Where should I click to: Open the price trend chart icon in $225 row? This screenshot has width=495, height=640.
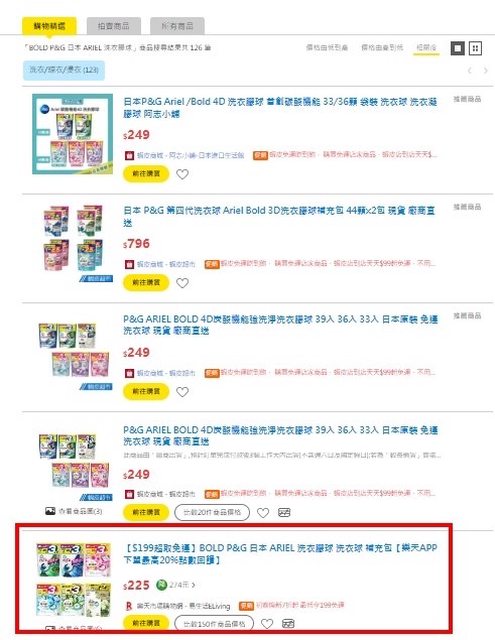pyautogui.click(x=288, y=624)
